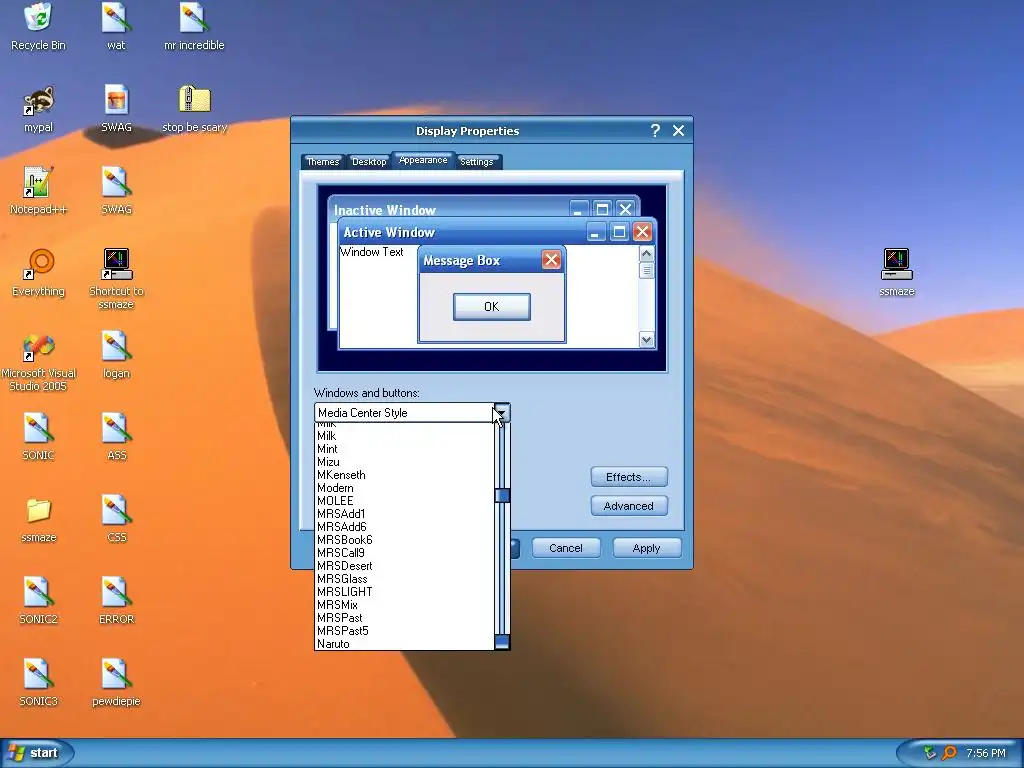Screen dimensions: 1024x768
Task: Click the style list scrollbar thumb
Action: pos(502,496)
